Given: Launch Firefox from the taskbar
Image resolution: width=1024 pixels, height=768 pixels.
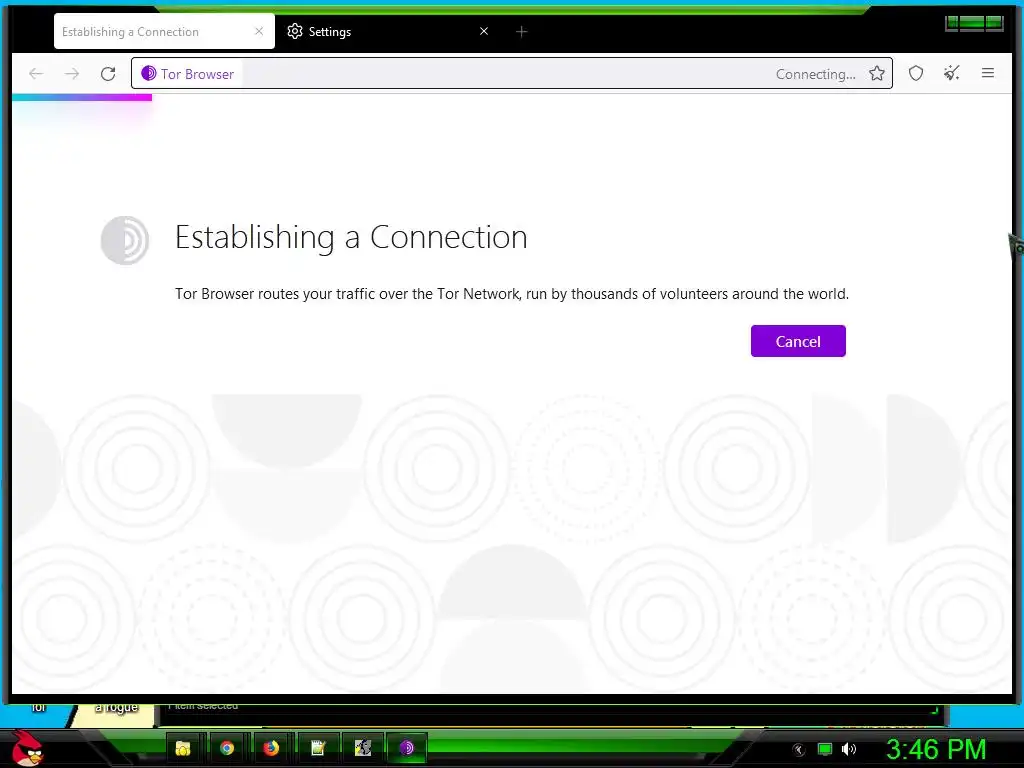Looking at the screenshot, I should pyautogui.click(x=271, y=748).
